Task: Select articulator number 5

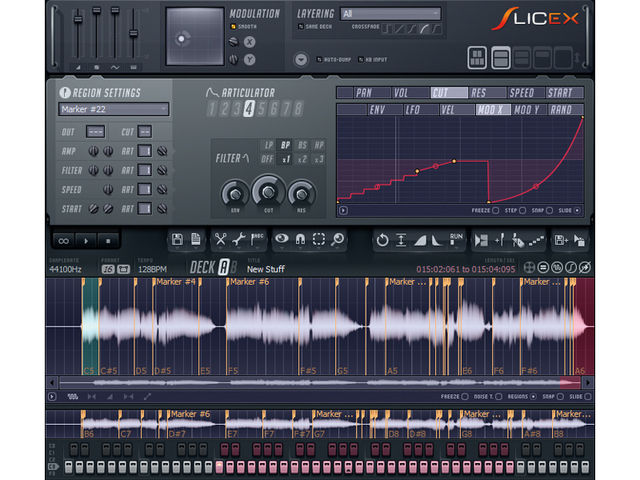Action: (261, 109)
